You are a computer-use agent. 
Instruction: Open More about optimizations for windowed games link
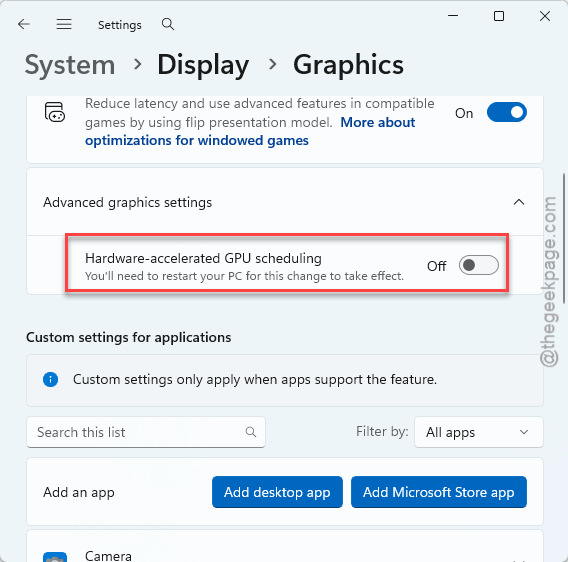(250, 131)
